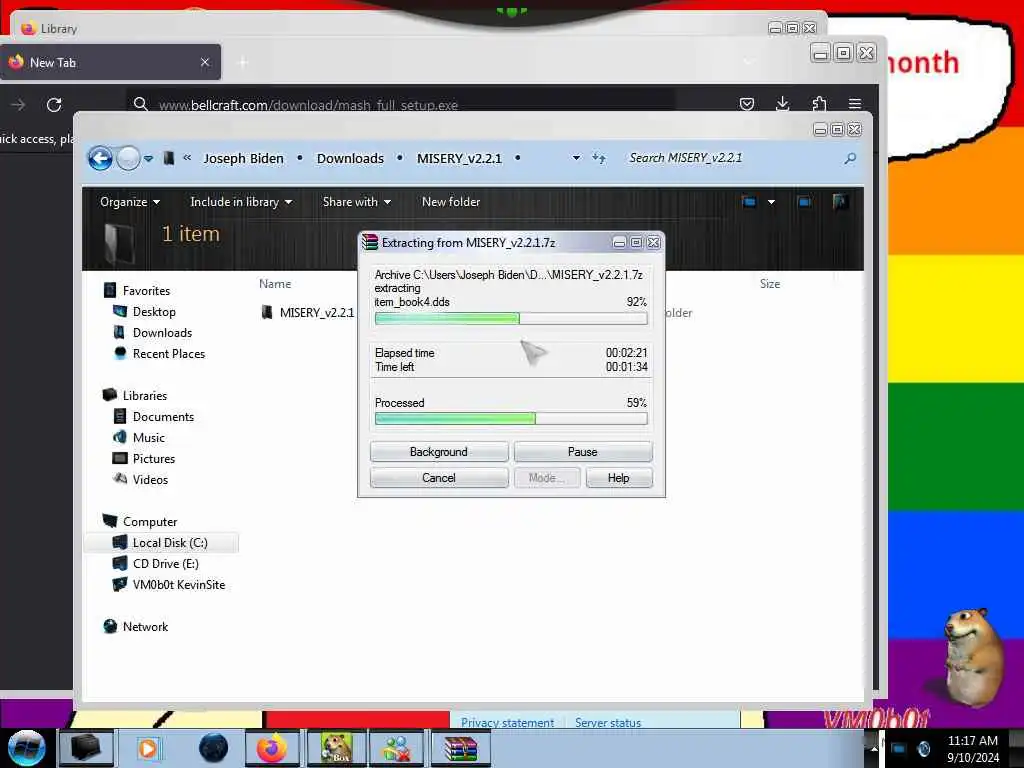Click the item_book4.dds file progress bar
1024x768 pixels.
tap(511, 319)
